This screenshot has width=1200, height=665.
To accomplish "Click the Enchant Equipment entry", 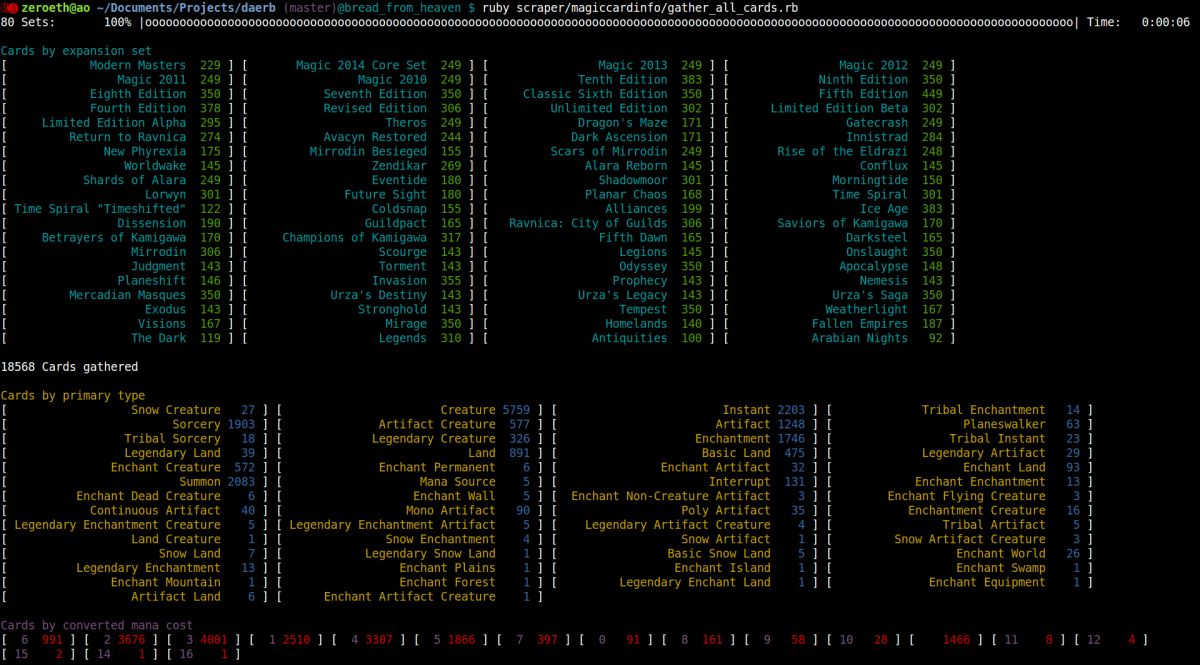I will coord(1005,582).
